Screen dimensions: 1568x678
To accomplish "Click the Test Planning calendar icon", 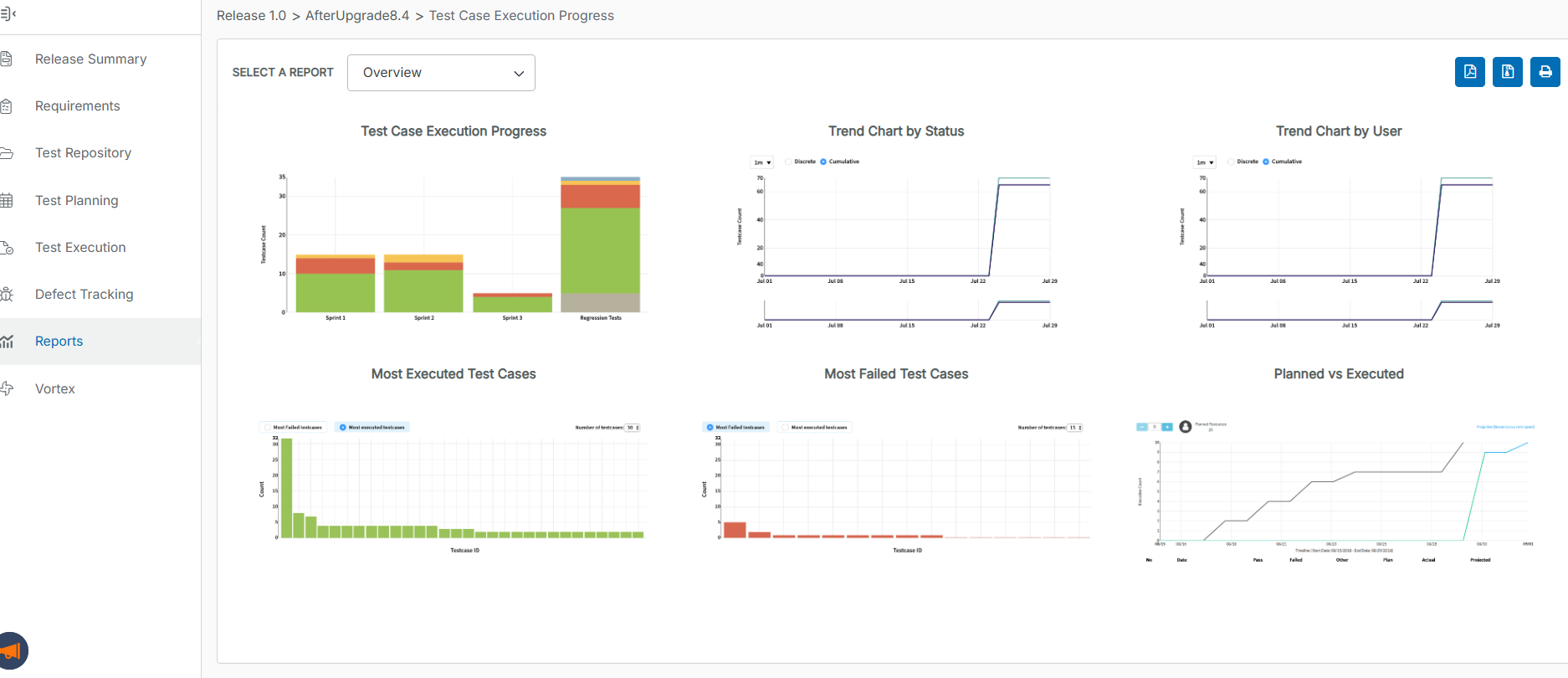I will 7,200.
